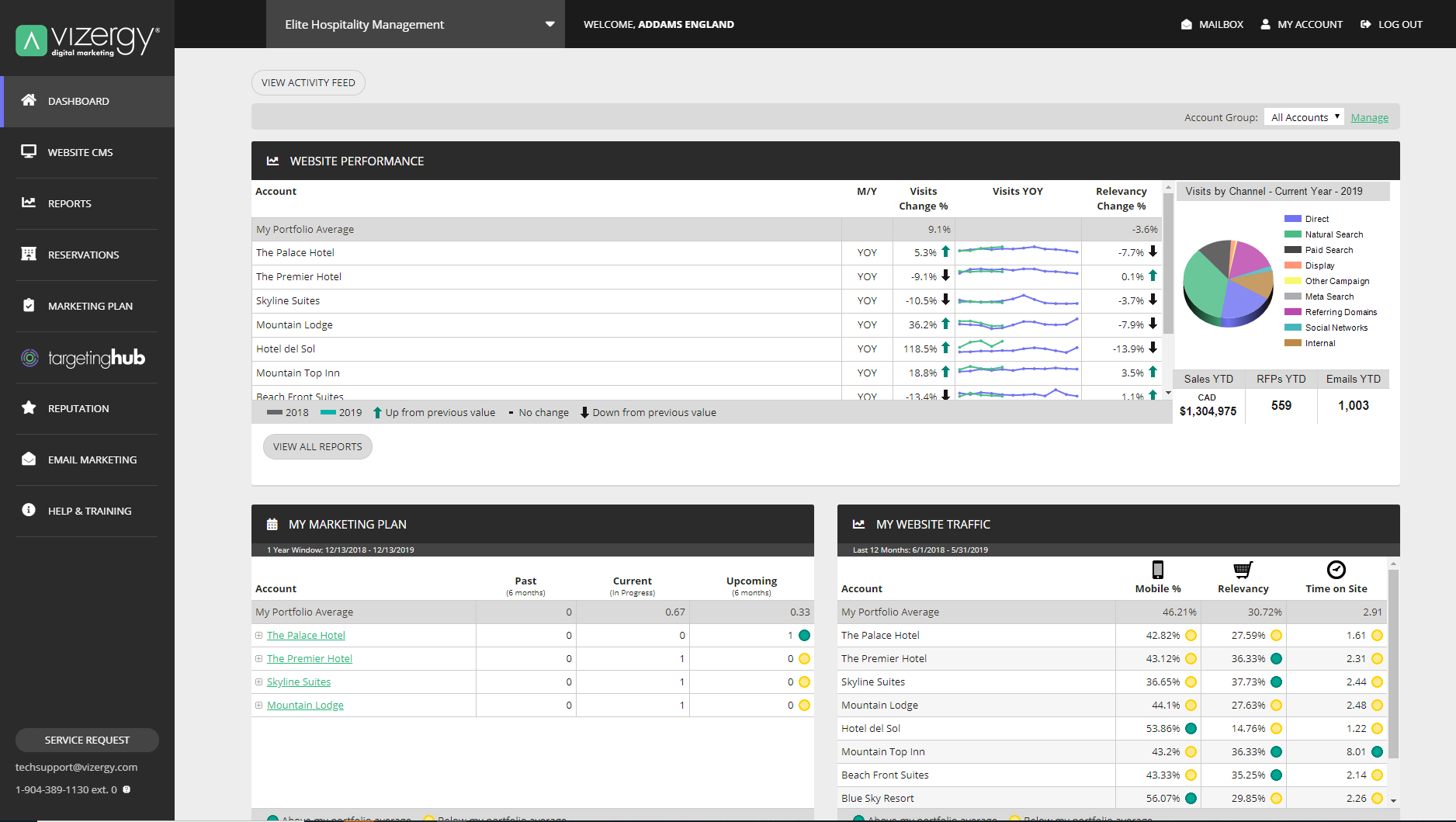Viewport: 1456px width, 822px height.
Task: Click the Visits by Channel pie chart
Action: click(1228, 283)
